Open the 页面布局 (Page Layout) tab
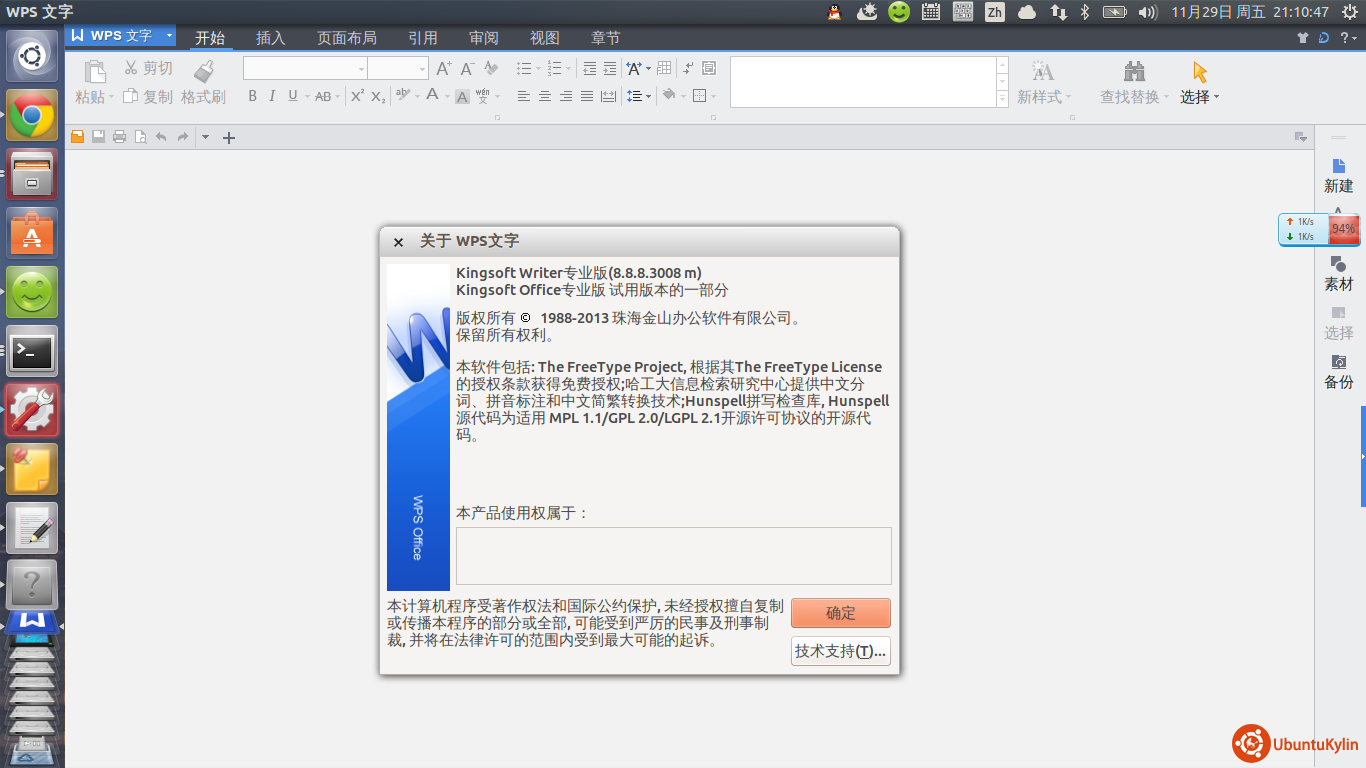1366x768 pixels. [x=346, y=38]
